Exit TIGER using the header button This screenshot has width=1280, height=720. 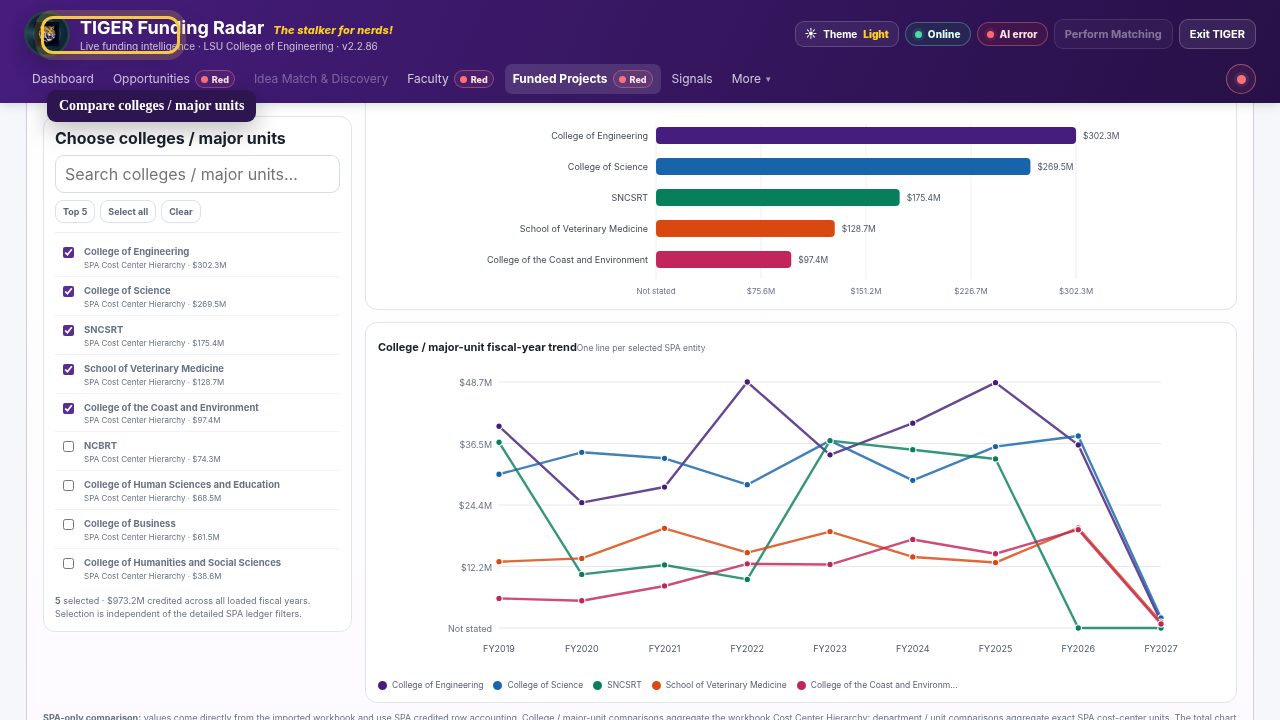pyautogui.click(x=1217, y=34)
